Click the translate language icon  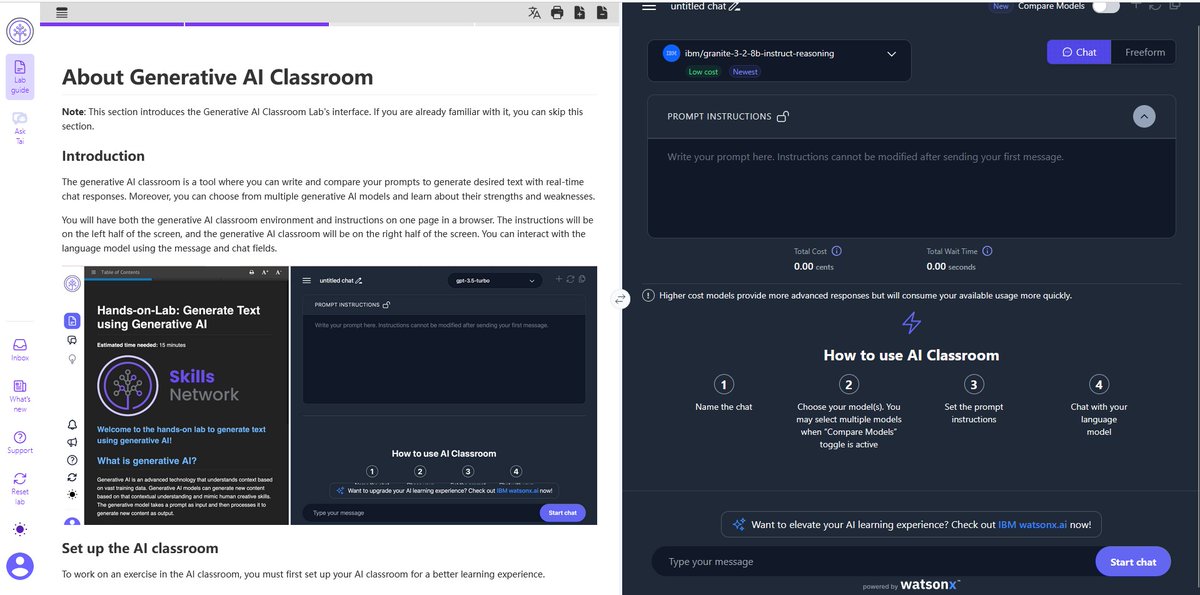coord(535,13)
